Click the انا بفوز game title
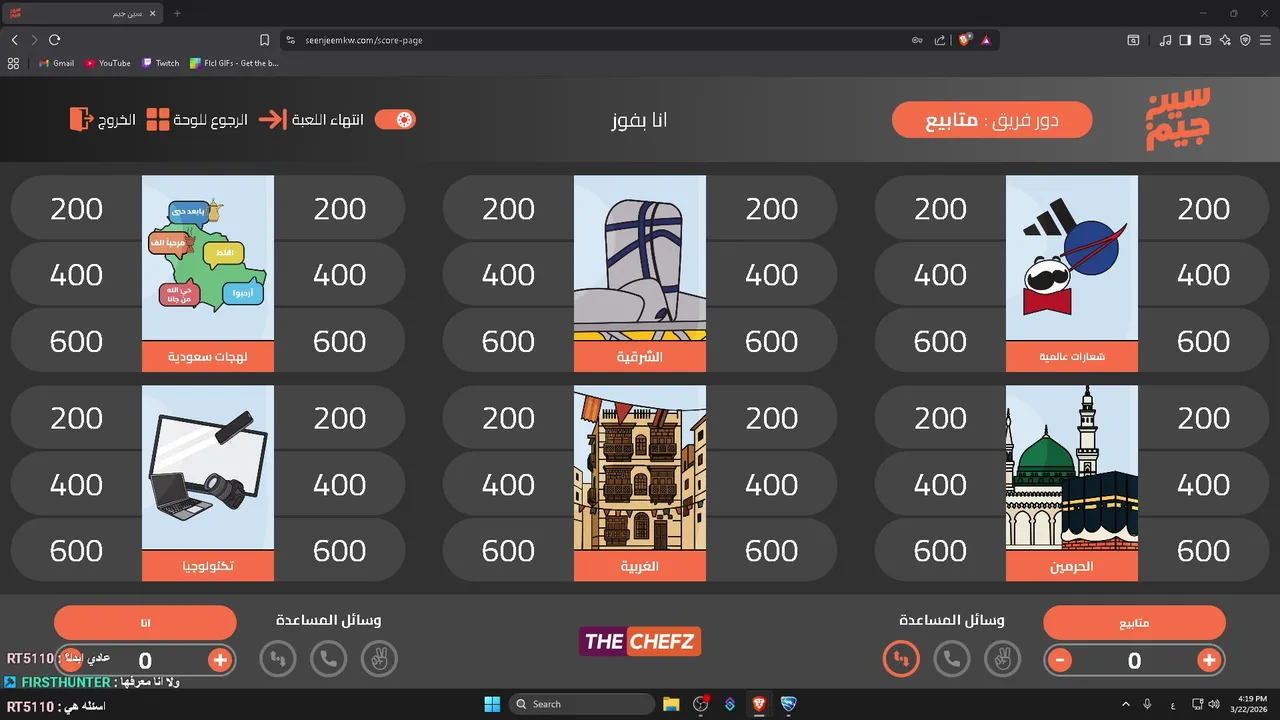Image resolution: width=1280 pixels, height=720 pixels. [640, 120]
